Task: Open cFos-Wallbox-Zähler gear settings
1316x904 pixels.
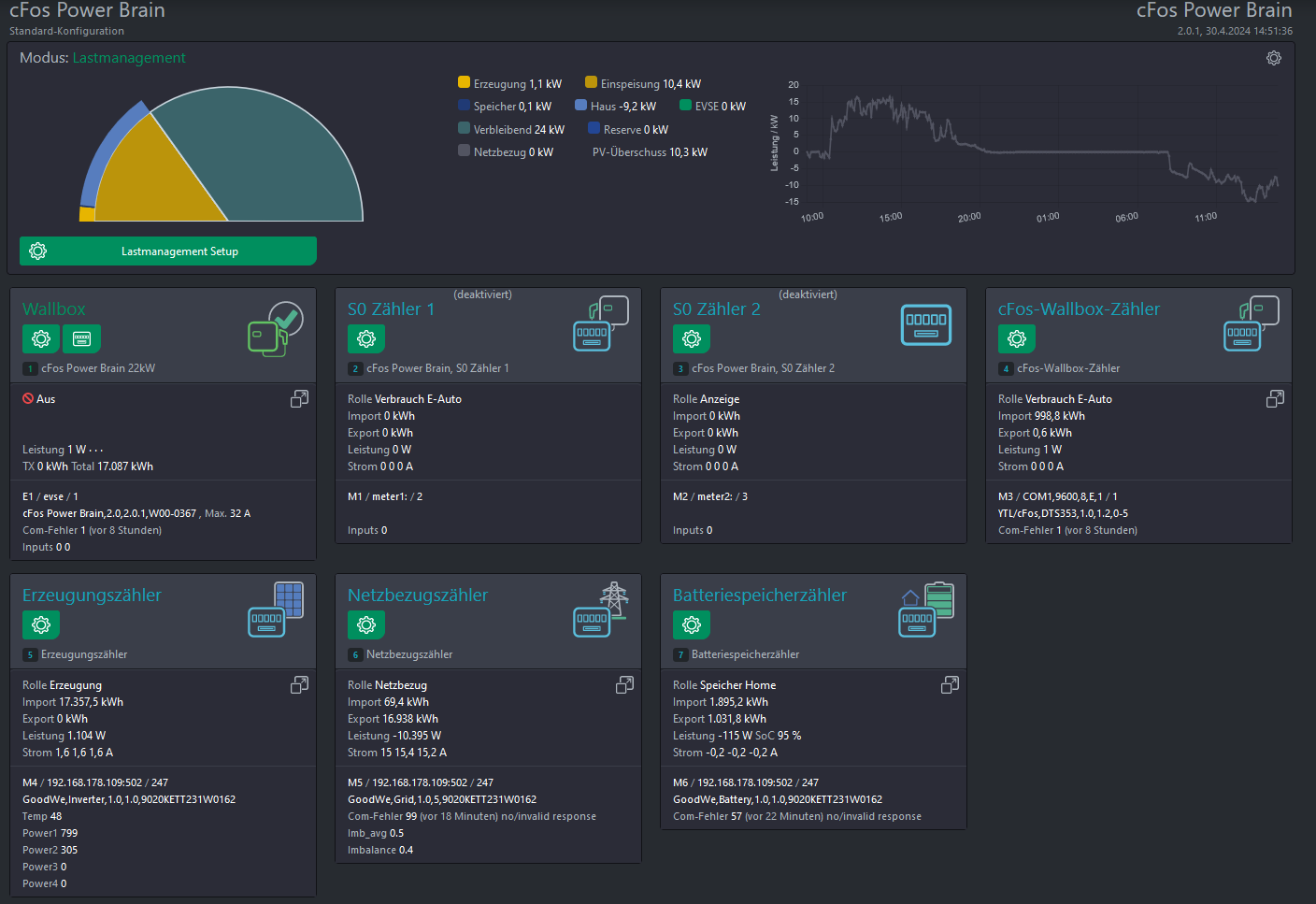Action: [x=1017, y=338]
